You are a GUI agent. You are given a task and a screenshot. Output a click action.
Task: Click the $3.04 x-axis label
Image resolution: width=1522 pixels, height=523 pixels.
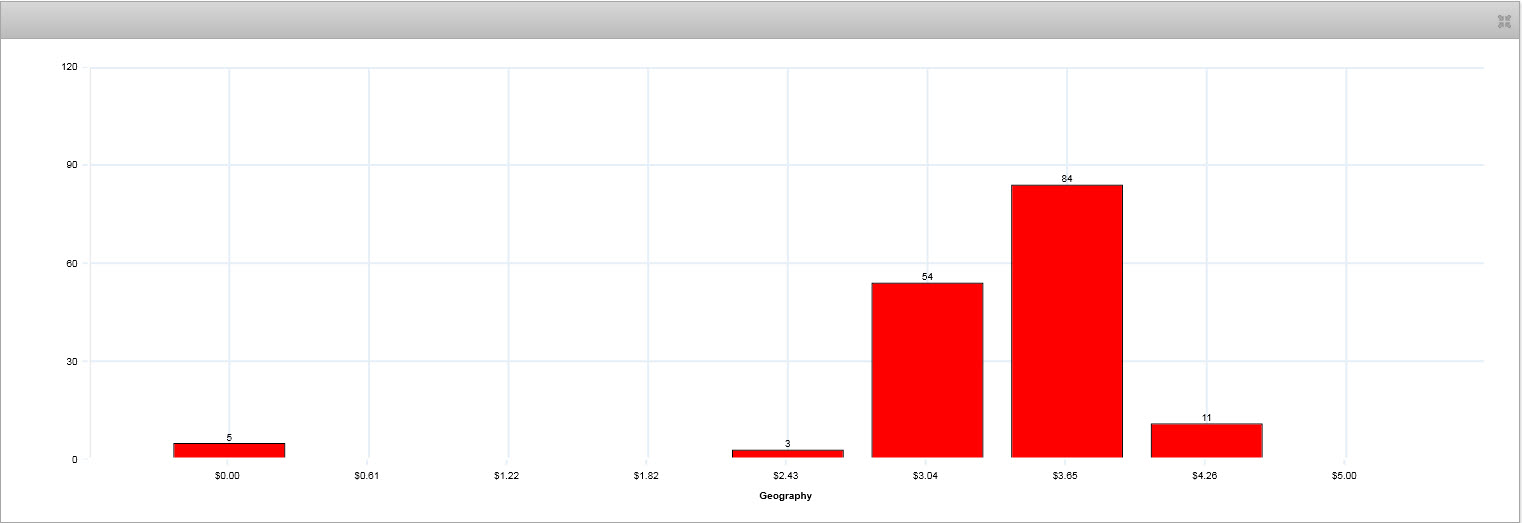(x=925, y=476)
